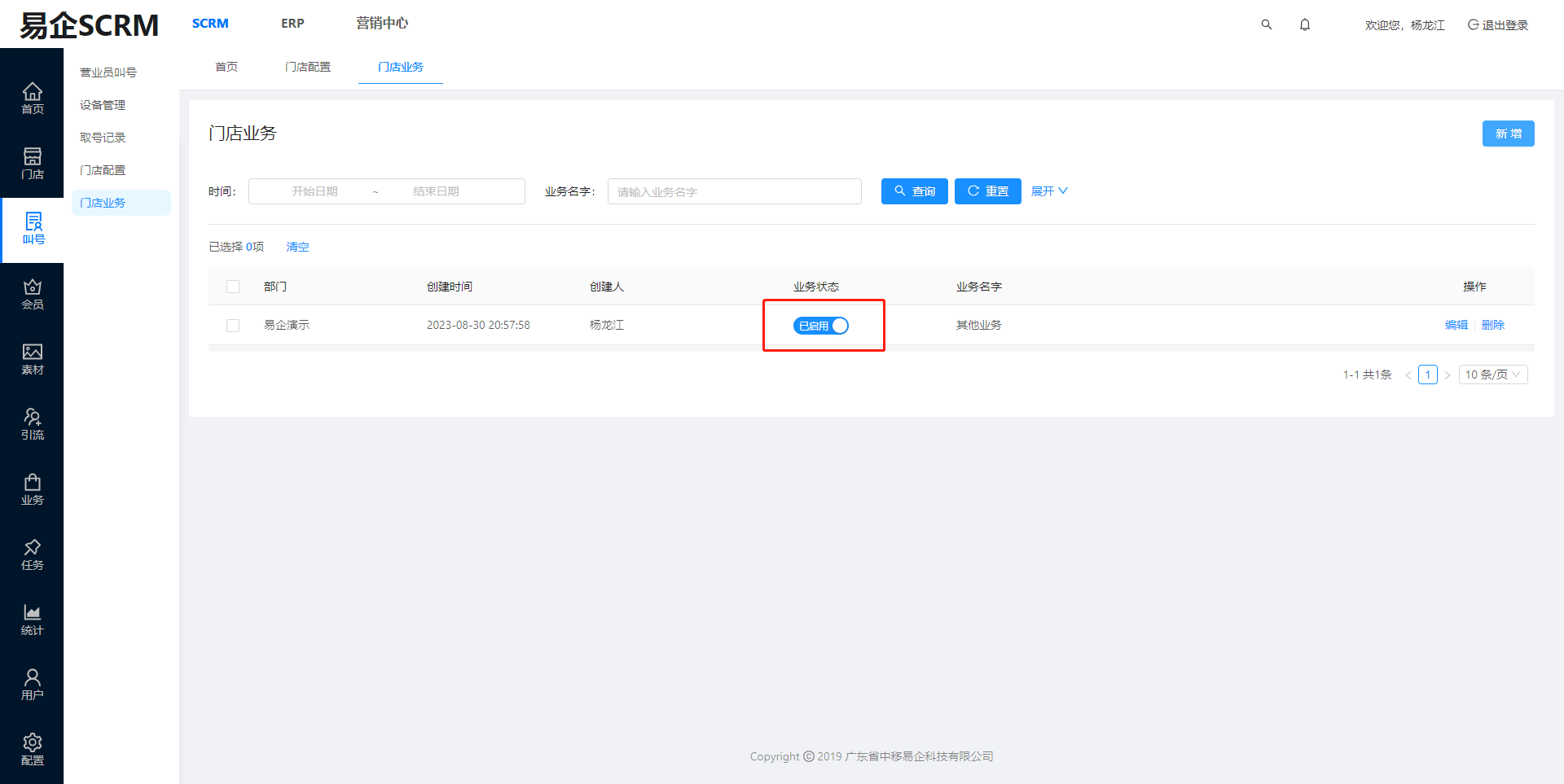Open the 用户 user sidebar icon

pyautogui.click(x=32, y=685)
